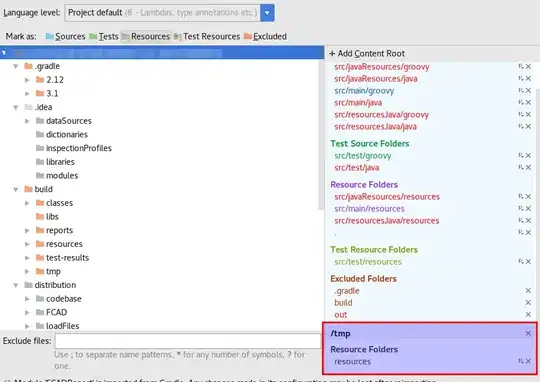The image size is (540, 382).
Task: Expand the reports folder
Action: tap(27, 230)
